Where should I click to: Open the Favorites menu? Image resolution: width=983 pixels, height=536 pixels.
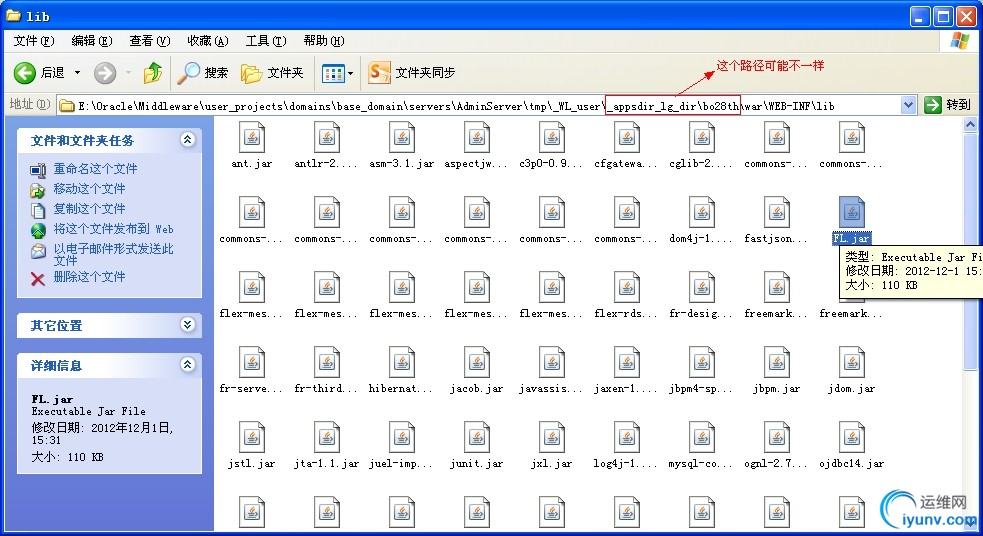(x=208, y=41)
